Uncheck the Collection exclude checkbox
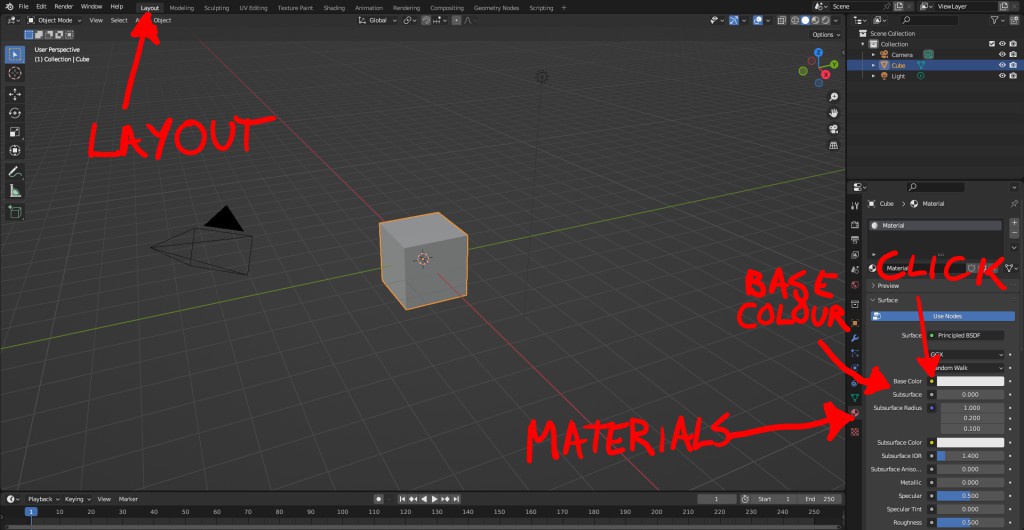This screenshot has width=1024, height=530. pos(991,44)
